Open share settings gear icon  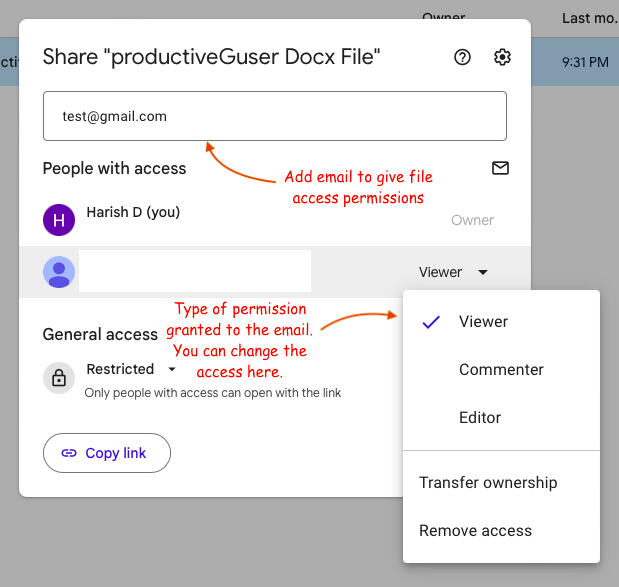(502, 57)
